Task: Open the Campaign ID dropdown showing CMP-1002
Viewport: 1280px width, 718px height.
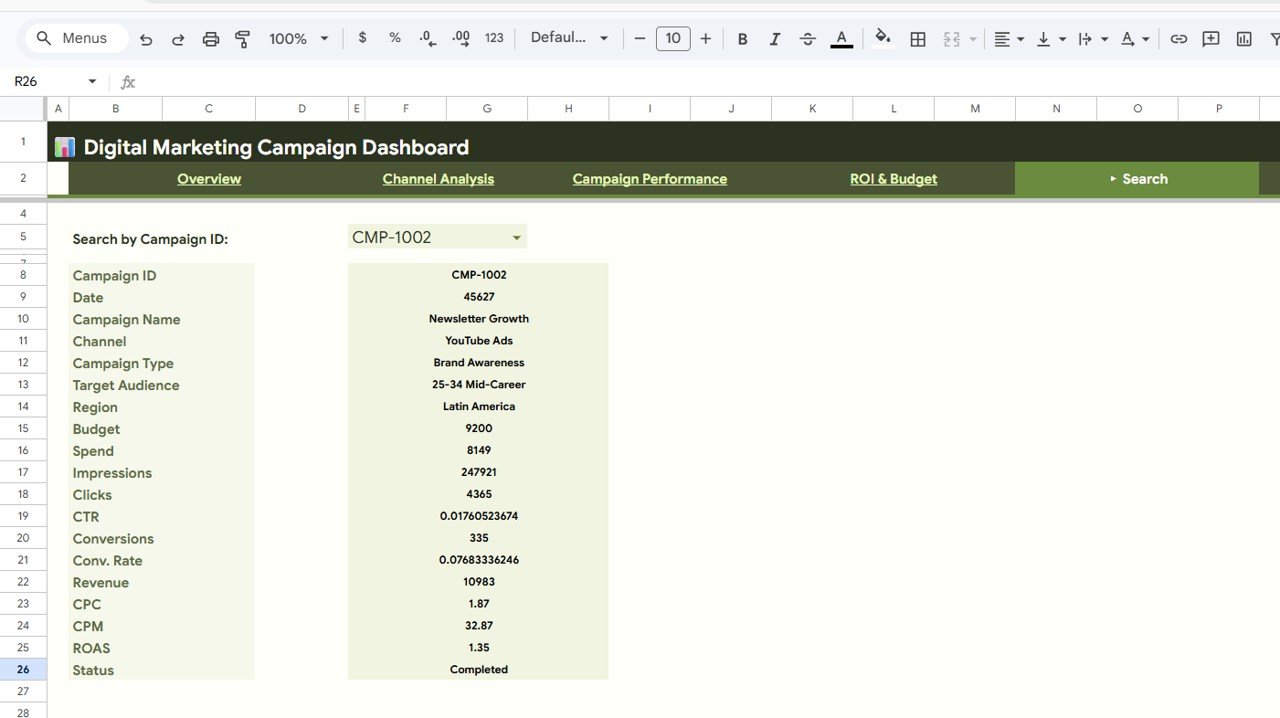Action: click(436, 236)
